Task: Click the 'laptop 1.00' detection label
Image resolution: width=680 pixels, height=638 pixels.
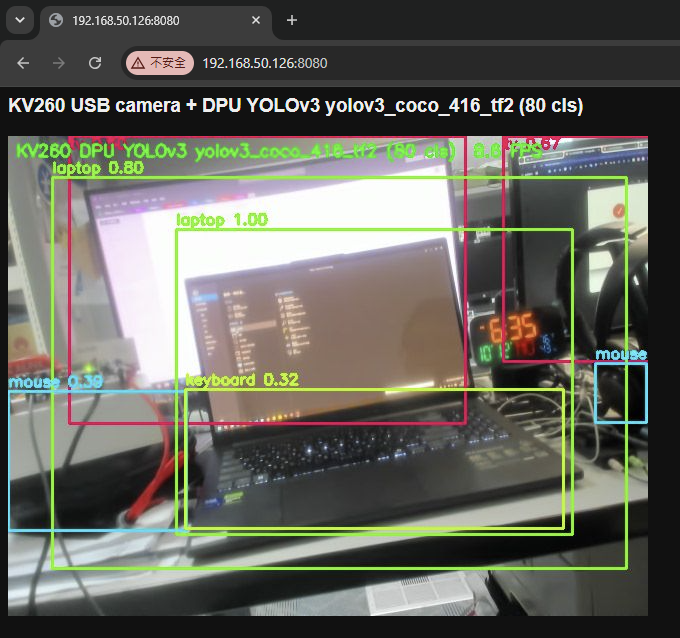Action: pyautogui.click(x=222, y=220)
